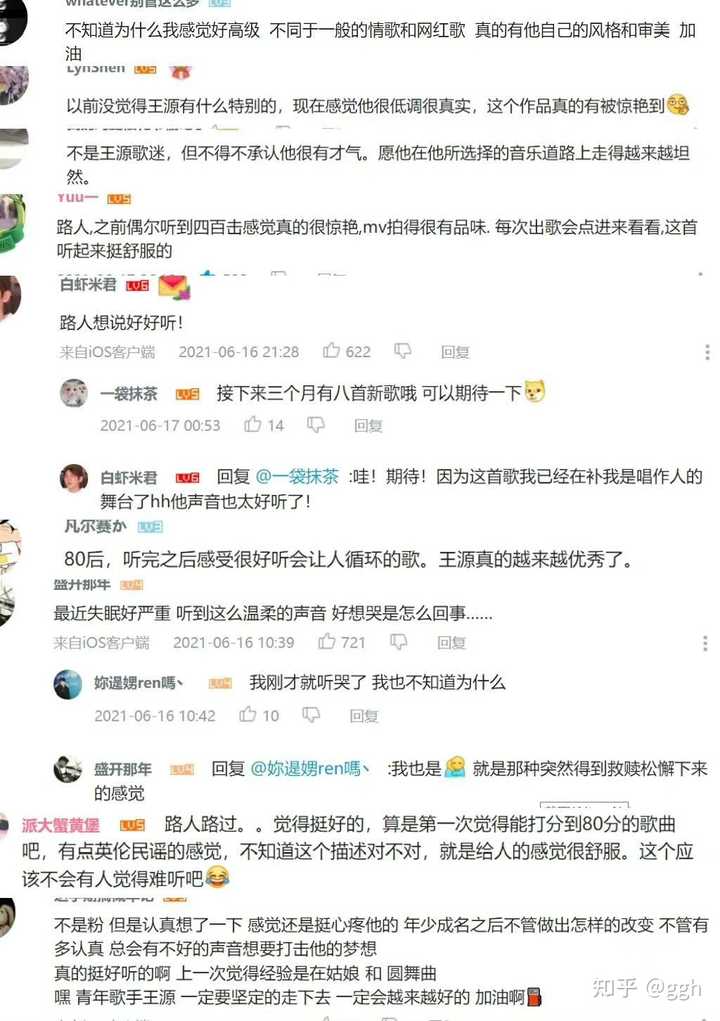Reply to 一袋抹茶's comment
The image size is (720, 1021).
(x=368, y=426)
